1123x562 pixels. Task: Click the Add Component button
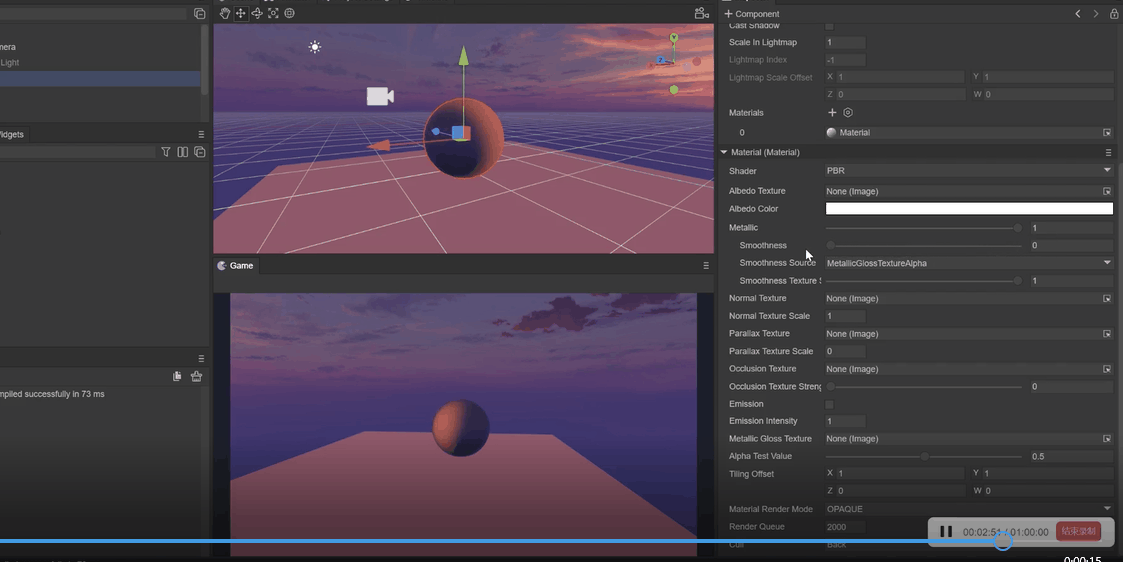[x=752, y=14]
